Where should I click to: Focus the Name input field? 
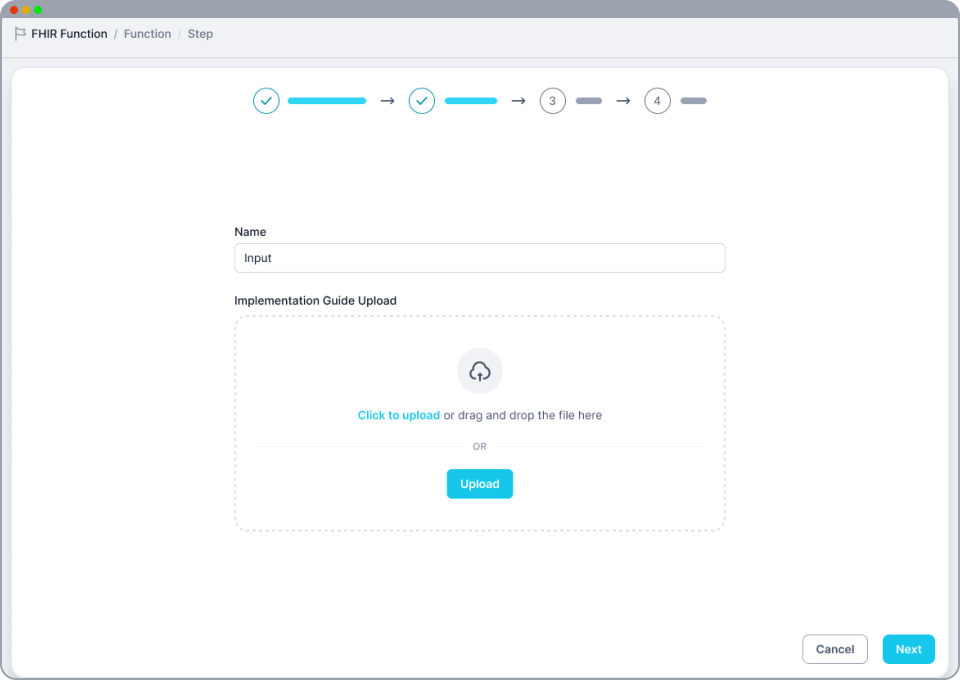pyautogui.click(x=480, y=258)
